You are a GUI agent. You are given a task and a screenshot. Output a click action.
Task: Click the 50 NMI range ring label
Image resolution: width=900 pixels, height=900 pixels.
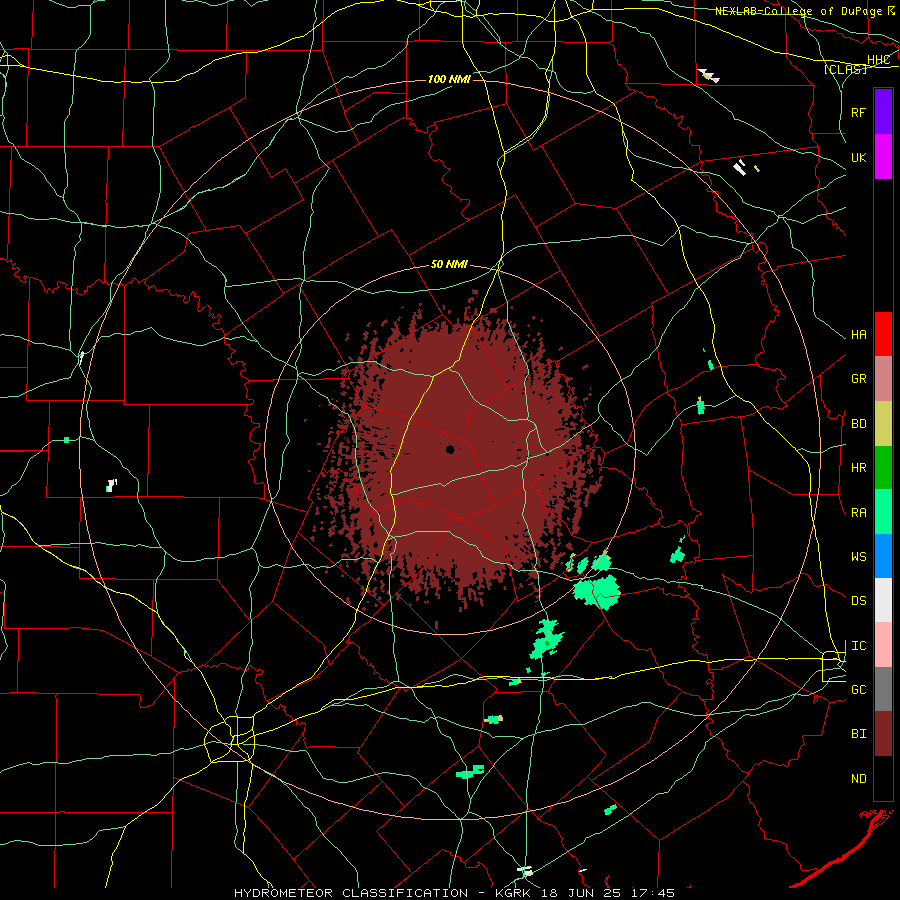coord(449,265)
